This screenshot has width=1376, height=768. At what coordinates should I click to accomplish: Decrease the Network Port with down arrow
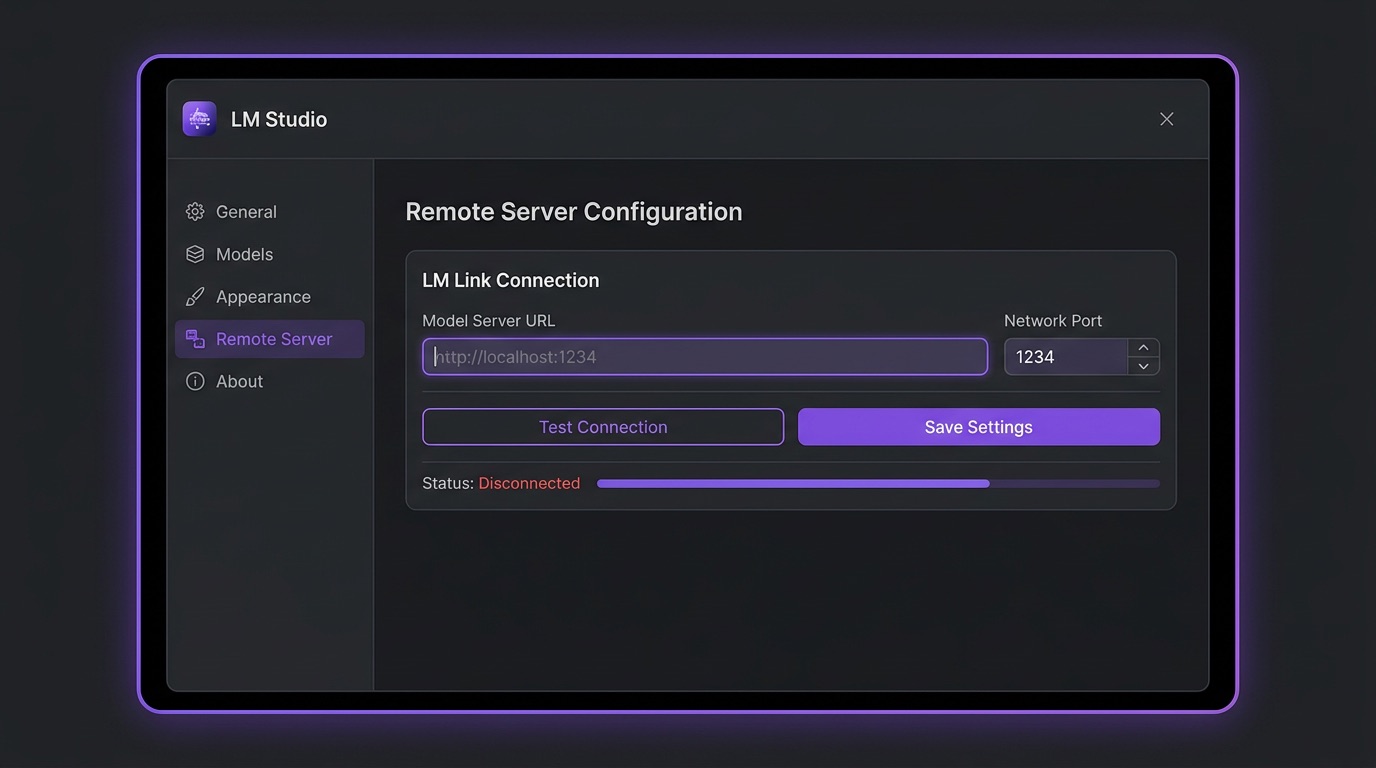click(x=1143, y=366)
